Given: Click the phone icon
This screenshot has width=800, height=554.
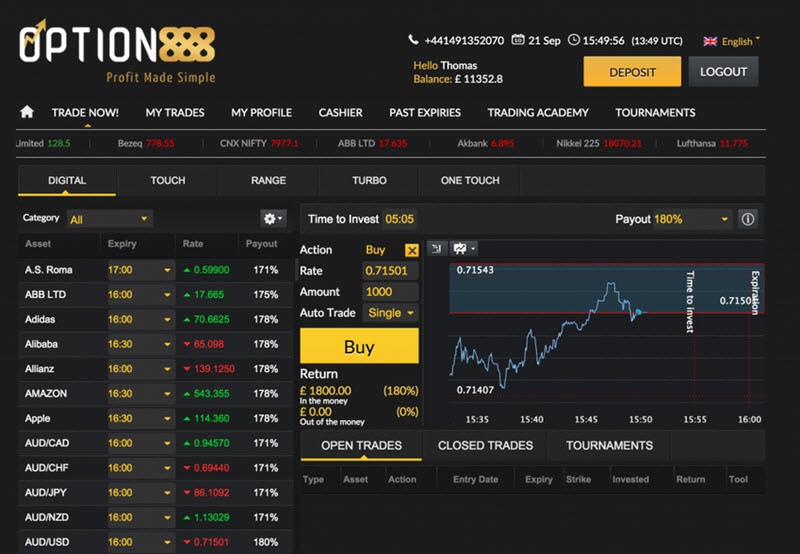Looking at the screenshot, I should coord(413,40).
